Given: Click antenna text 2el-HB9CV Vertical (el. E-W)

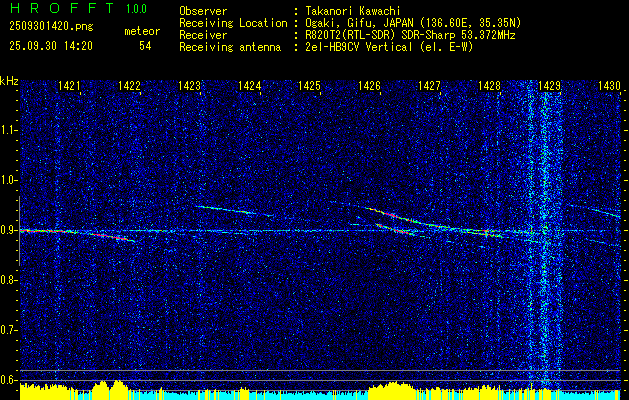Looking at the screenshot, I should [389, 47].
